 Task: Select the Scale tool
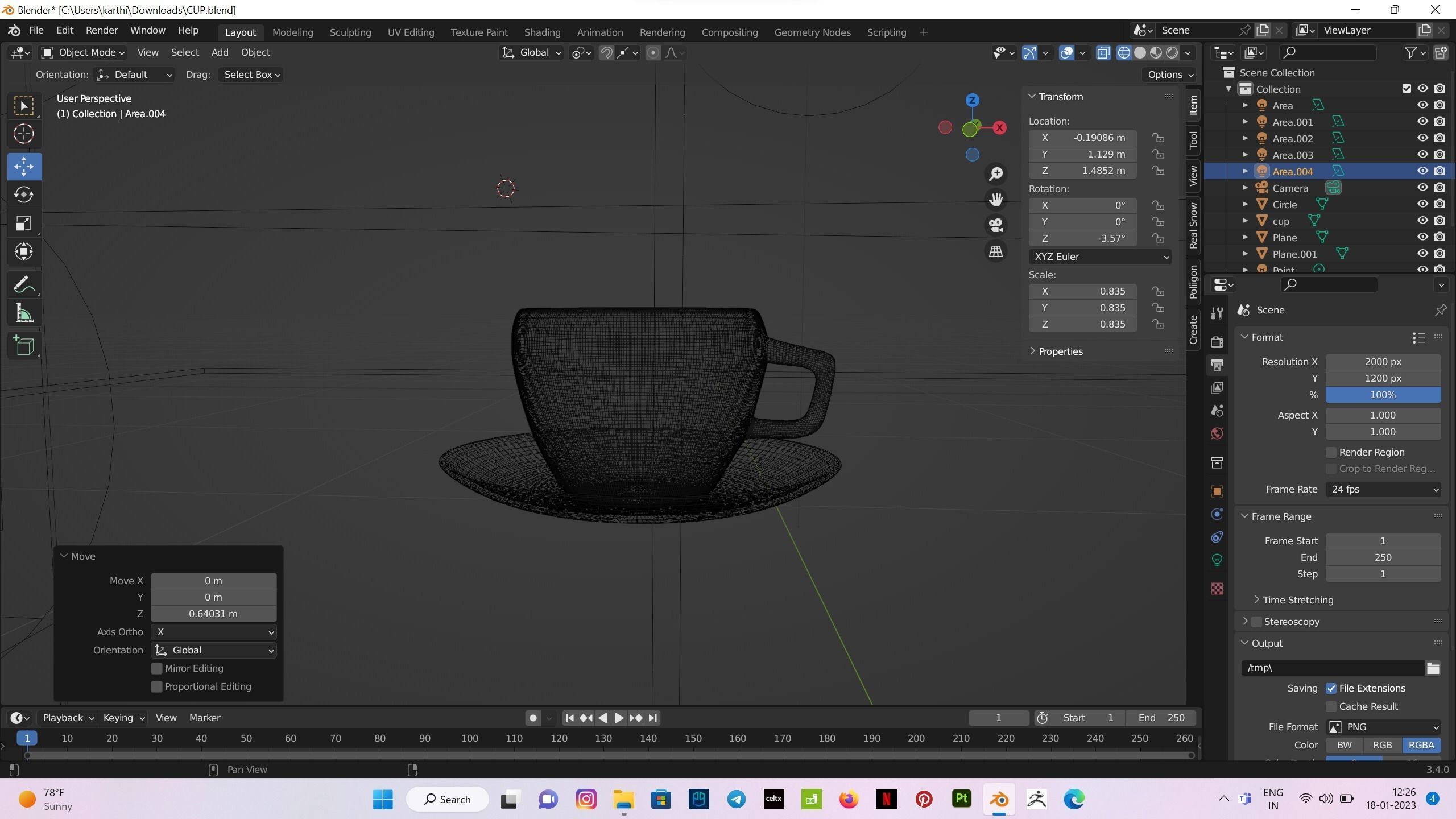coord(24,223)
